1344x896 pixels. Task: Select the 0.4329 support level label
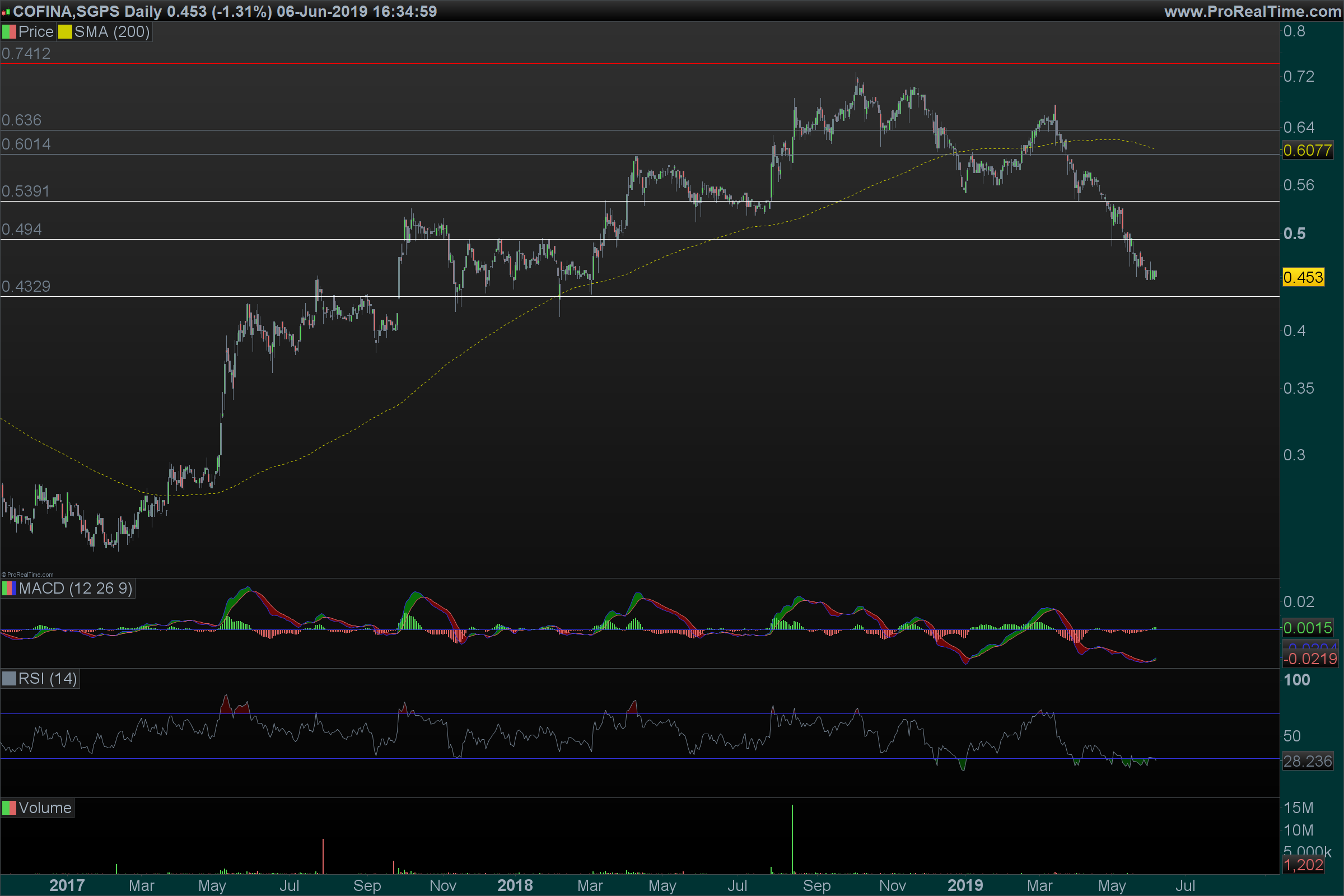[x=26, y=286]
